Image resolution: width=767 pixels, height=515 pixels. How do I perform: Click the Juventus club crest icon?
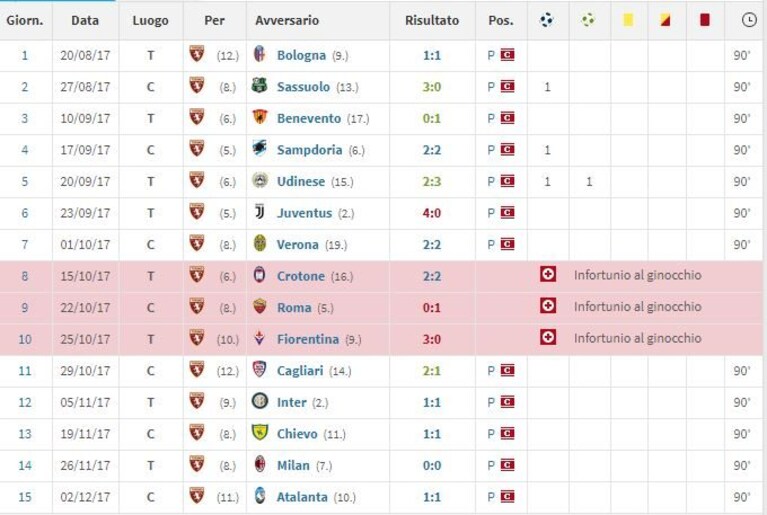coord(260,212)
